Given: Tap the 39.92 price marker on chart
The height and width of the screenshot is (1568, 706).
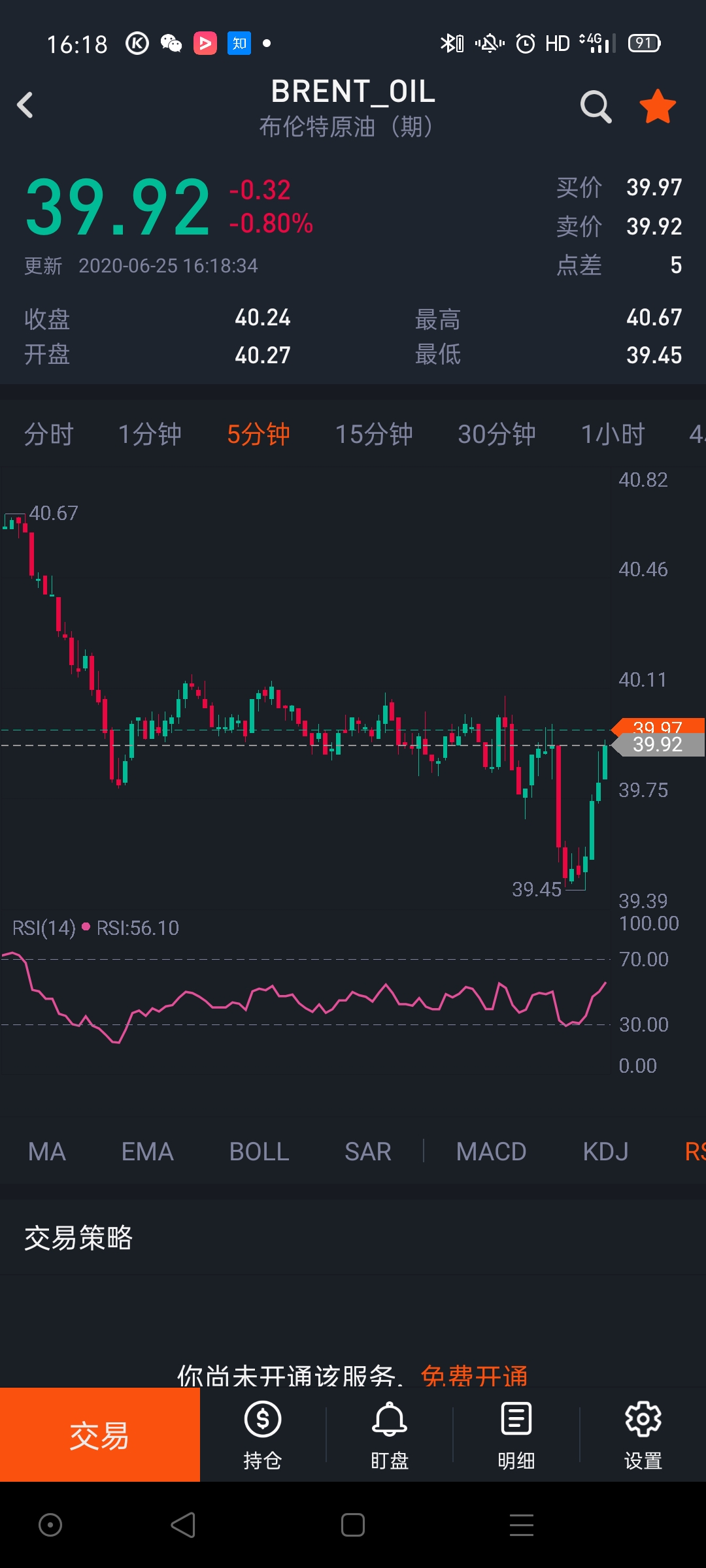Looking at the screenshot, I should (x=658, y=744).
